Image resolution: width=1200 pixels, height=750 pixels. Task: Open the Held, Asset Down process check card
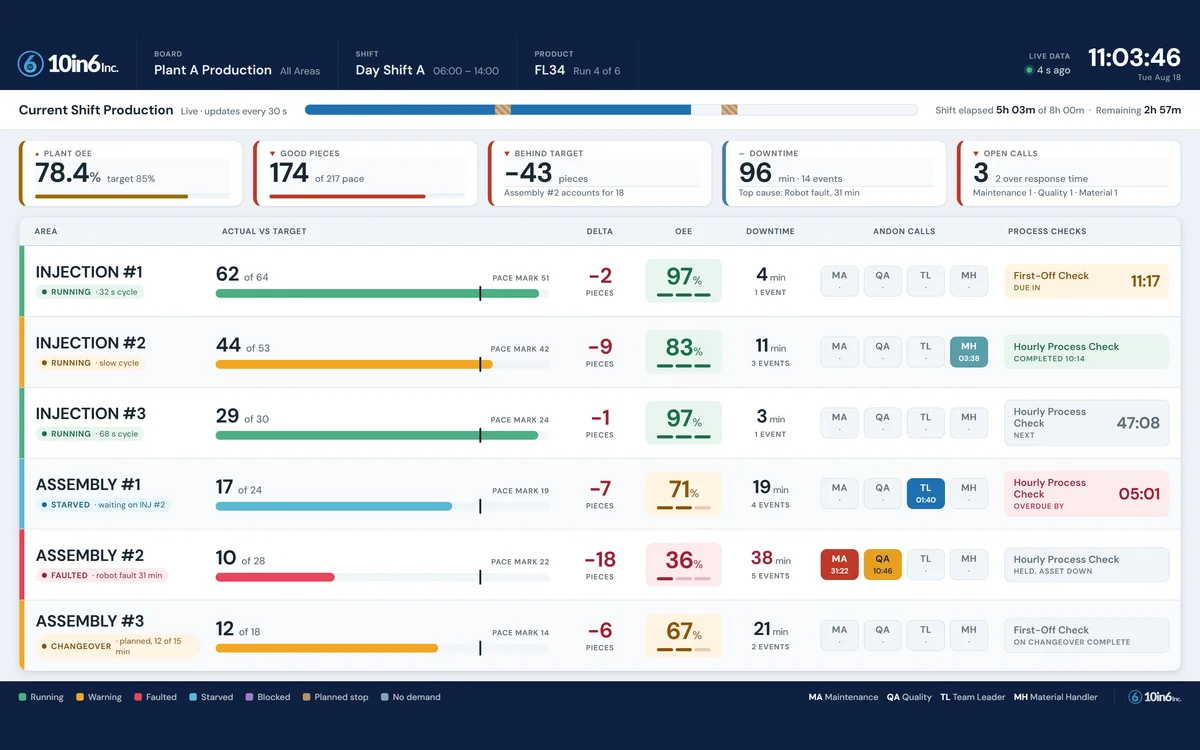(1086, 565)
